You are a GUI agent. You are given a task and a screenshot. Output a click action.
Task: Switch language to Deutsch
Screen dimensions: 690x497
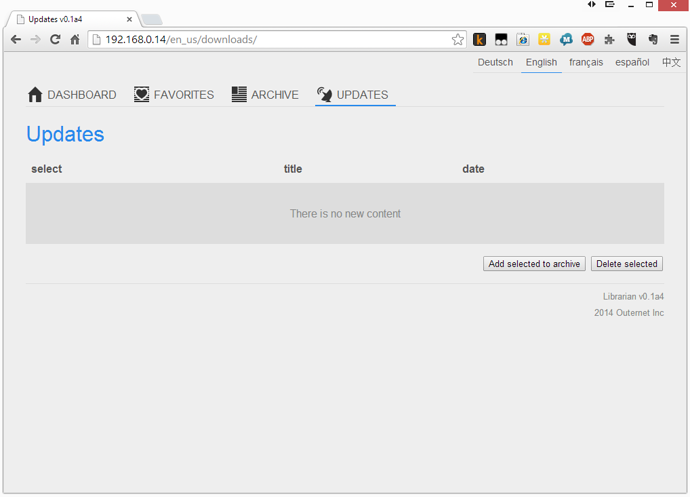[495, 62]
